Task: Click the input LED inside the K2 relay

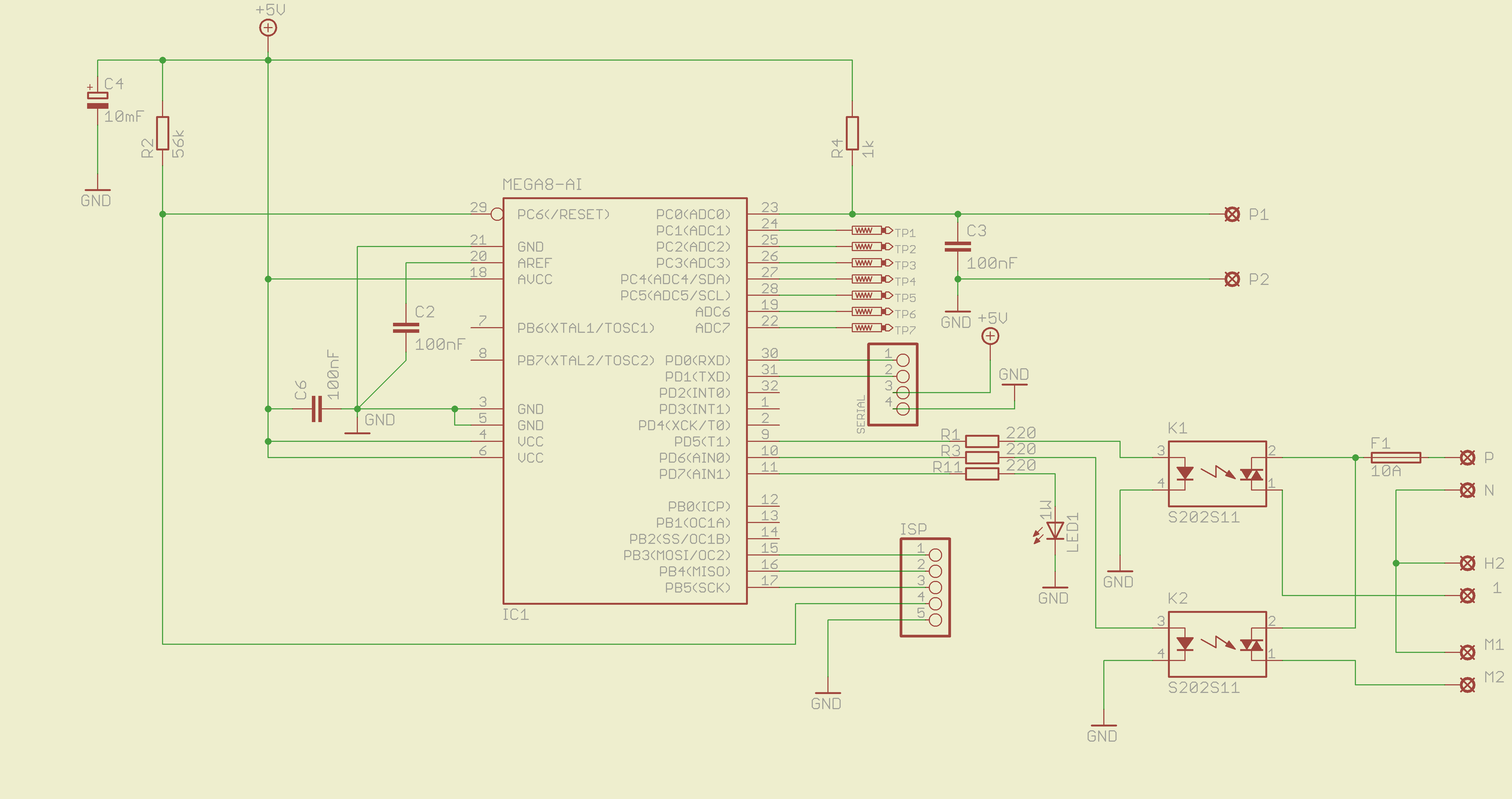Action: click(x=1185, y=643)
